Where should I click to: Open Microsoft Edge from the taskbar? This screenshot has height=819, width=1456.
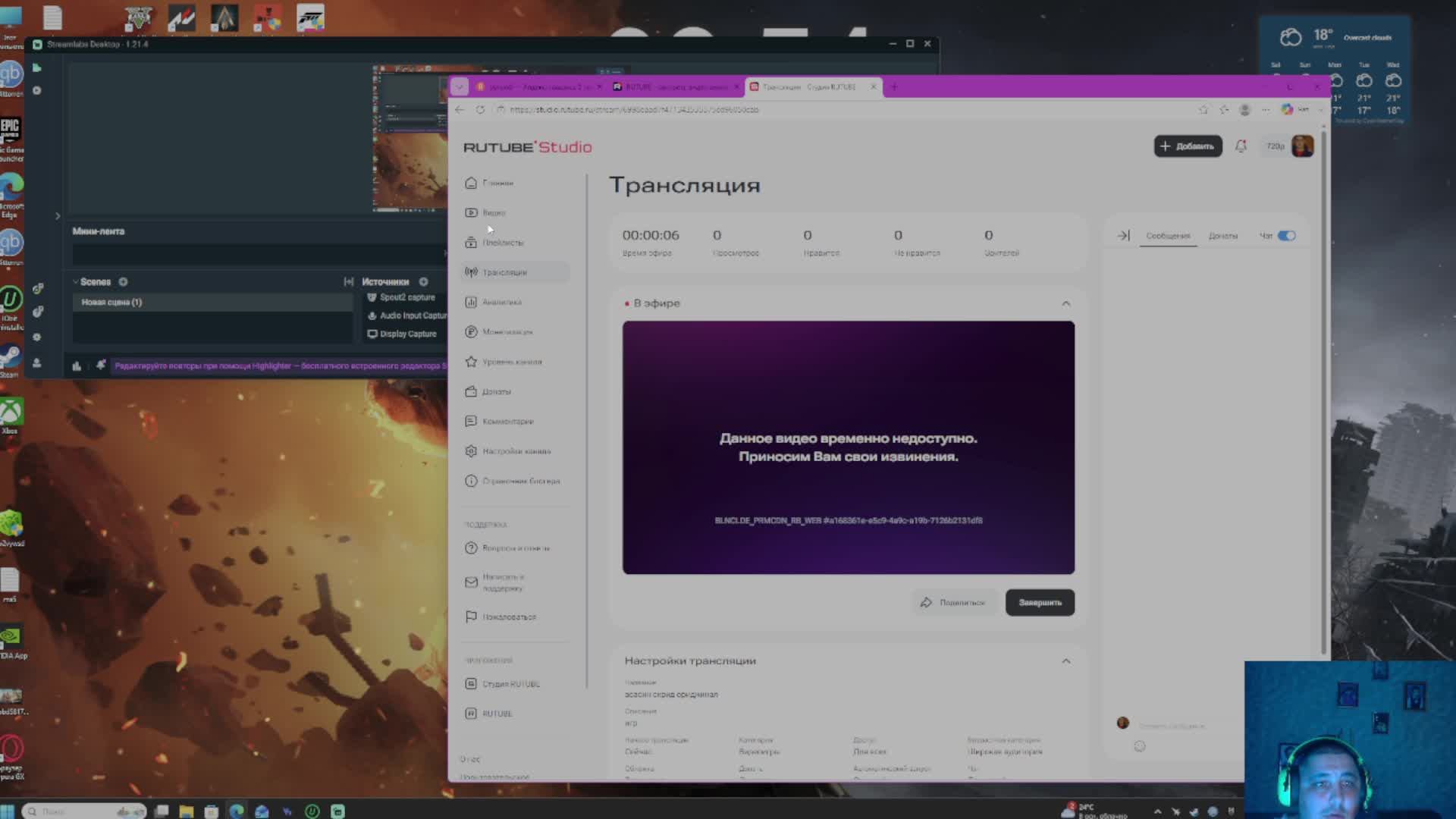click(237, 811)
